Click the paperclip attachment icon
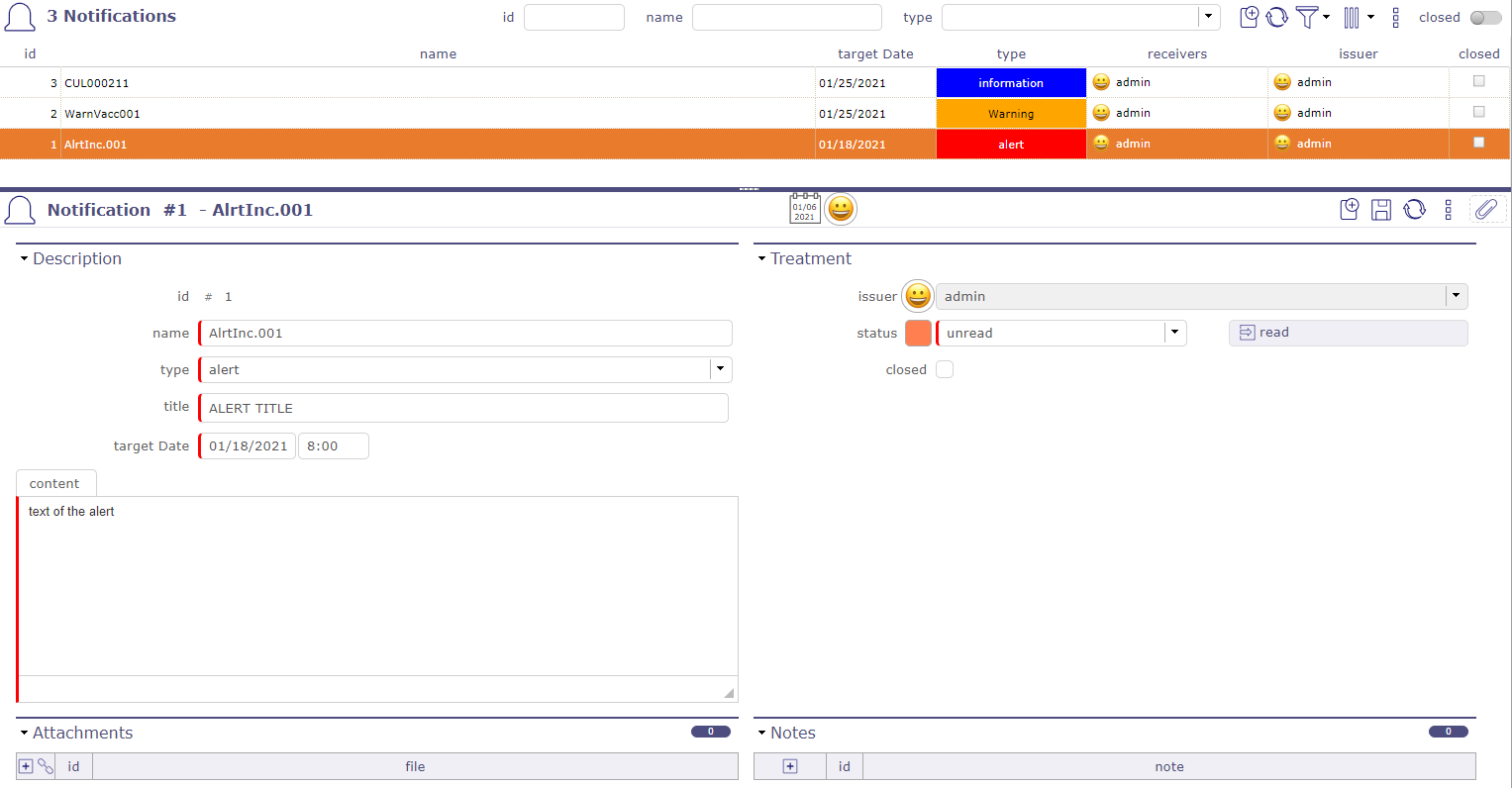 pos(1485,209)
